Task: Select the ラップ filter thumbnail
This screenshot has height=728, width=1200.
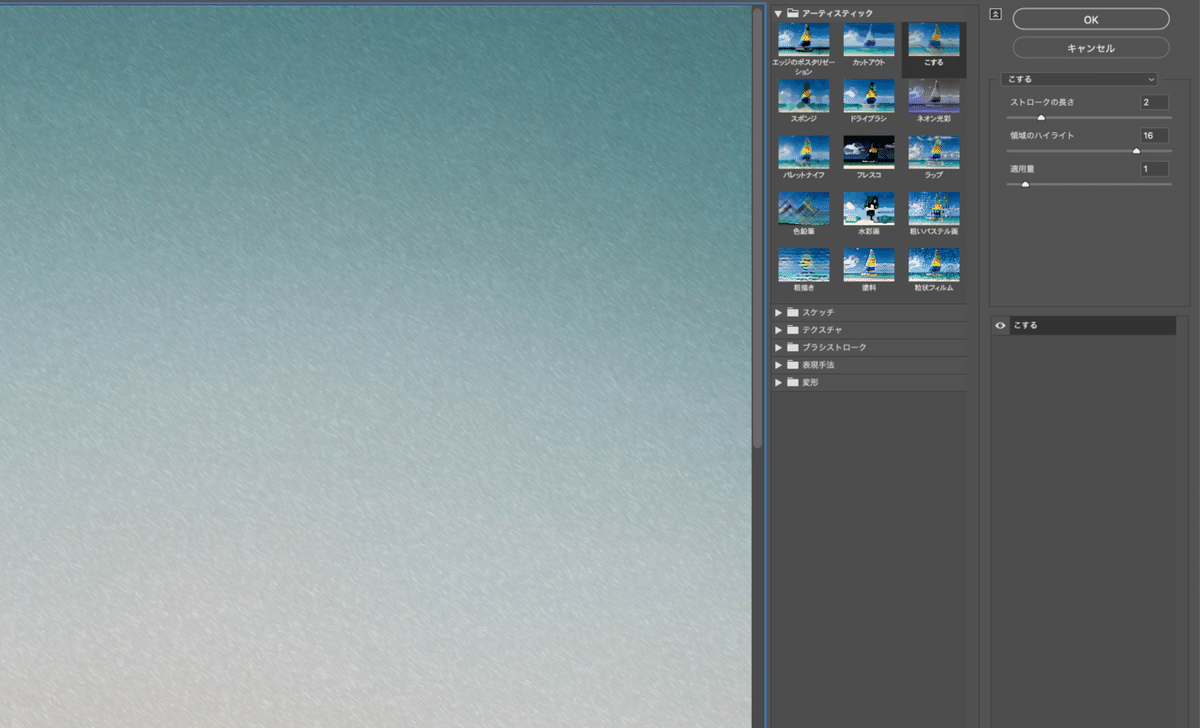Action: tap(933, 152)
